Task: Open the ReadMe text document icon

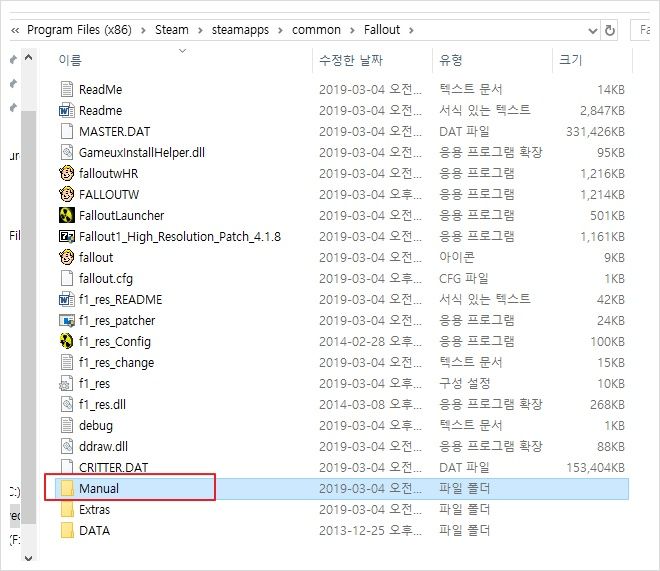Action: pos(67,89)
